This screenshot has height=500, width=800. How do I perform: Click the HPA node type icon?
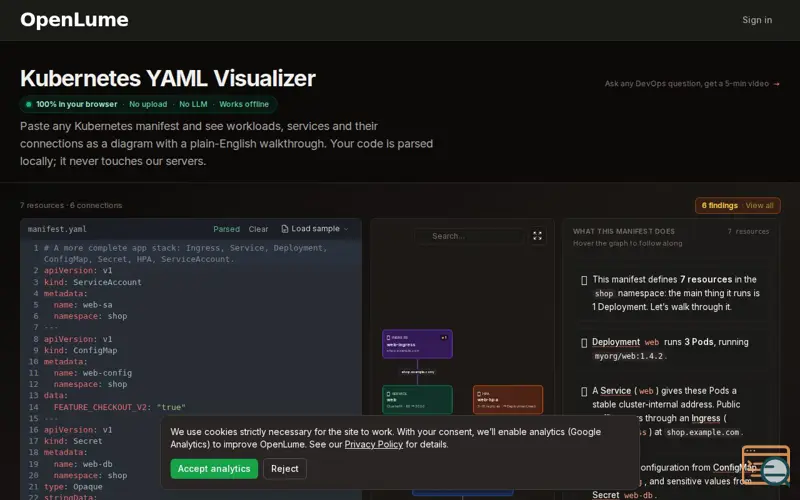pos(479,394)
